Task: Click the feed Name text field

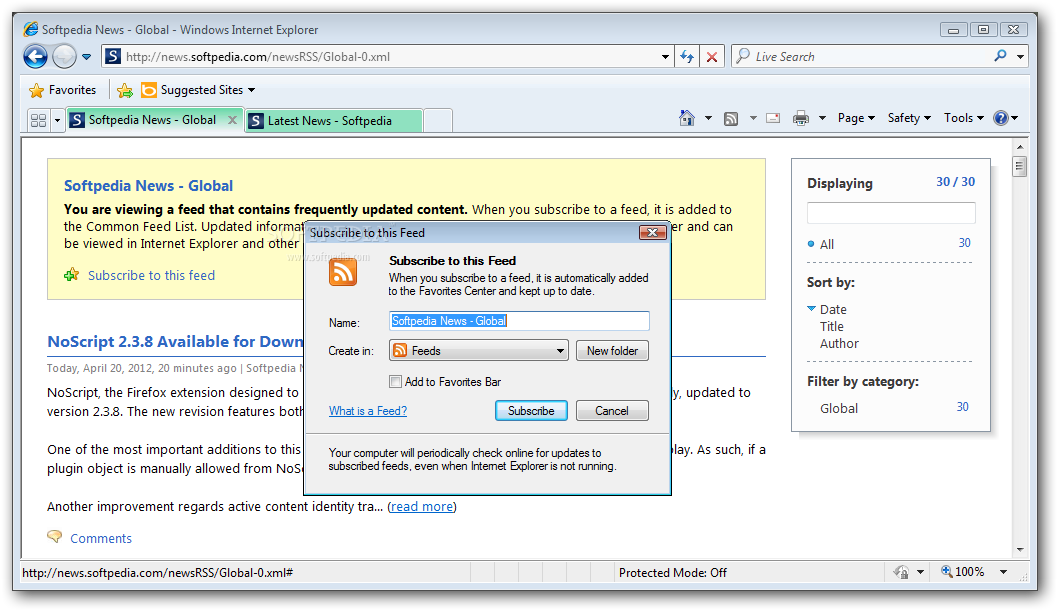Action: [520, 321]
